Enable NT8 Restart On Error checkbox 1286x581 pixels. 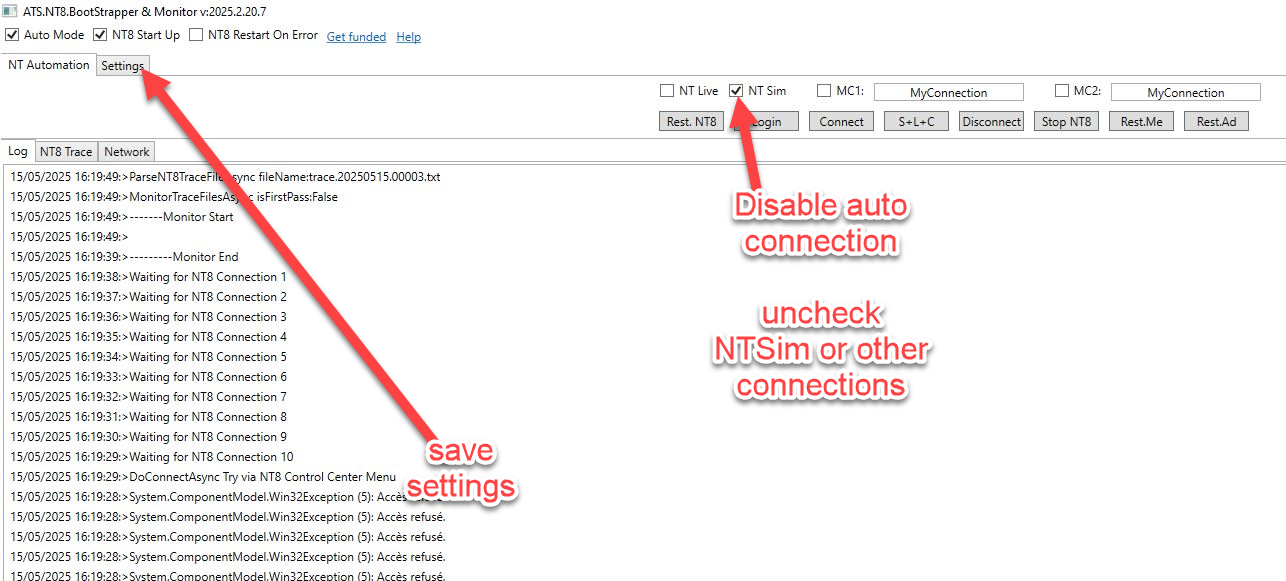pos(197,35)
